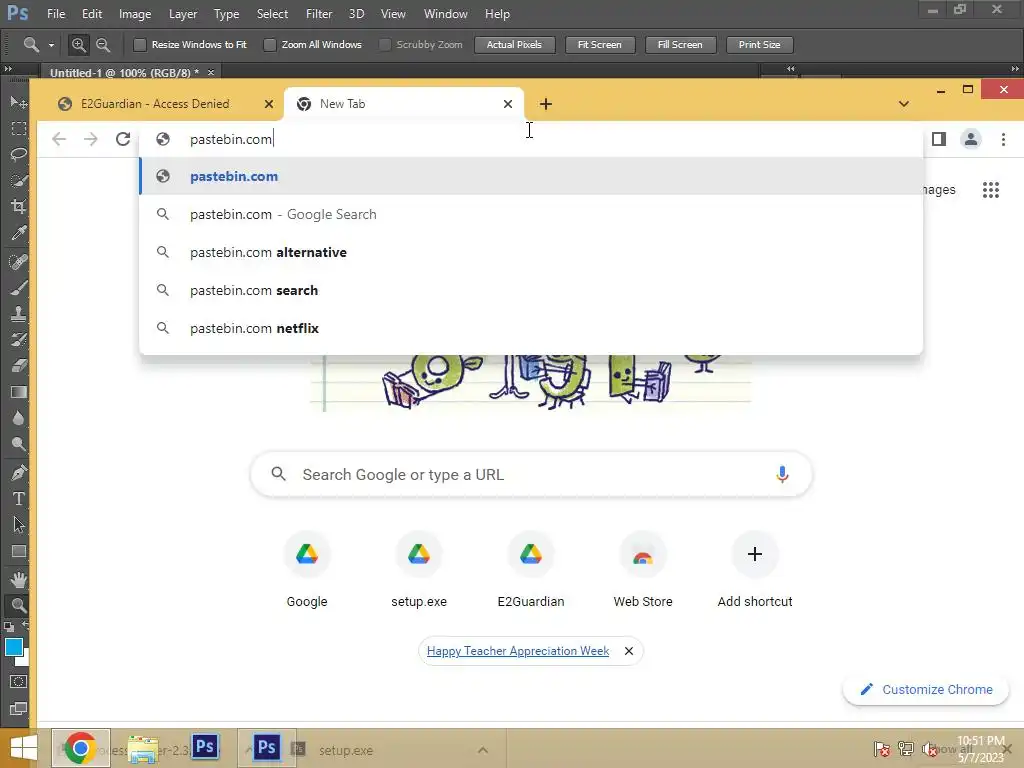Image resolution: width=1024 pixels, height=768 pixels.
Task: Open the new tab plus button
Action: 545,104
